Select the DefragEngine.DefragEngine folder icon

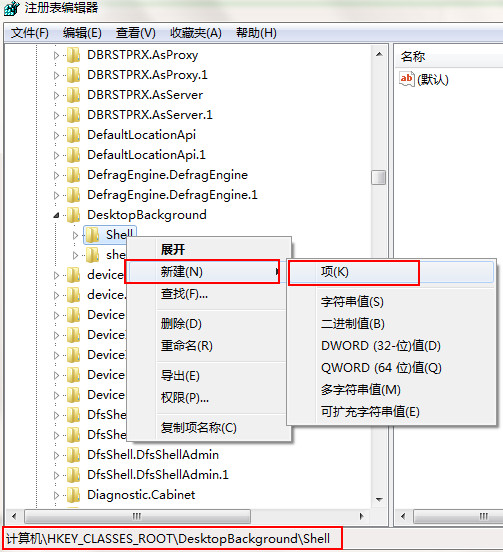73,175
